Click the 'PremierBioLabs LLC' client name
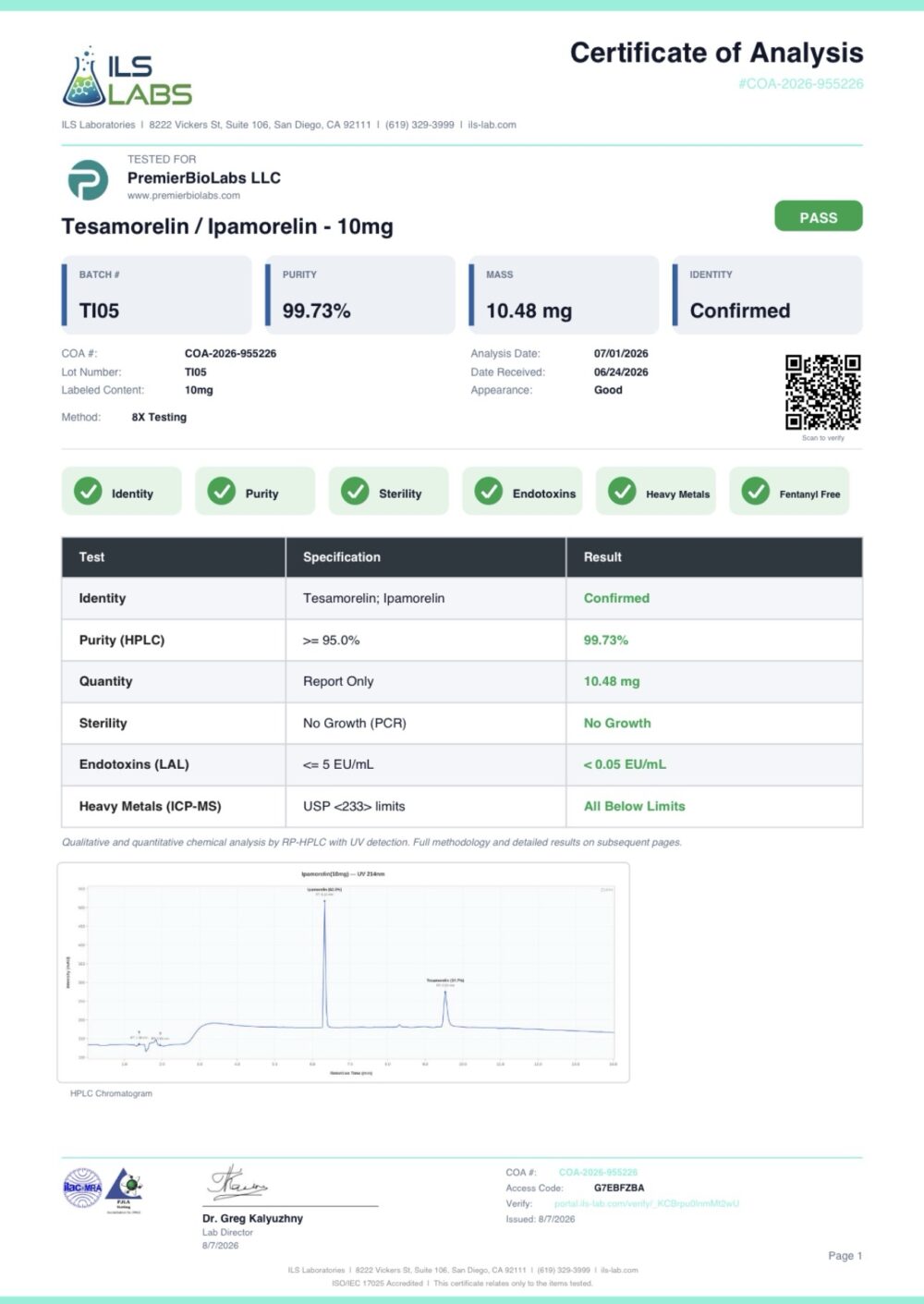The image size is (924, 1304). [x=203, y=177]
